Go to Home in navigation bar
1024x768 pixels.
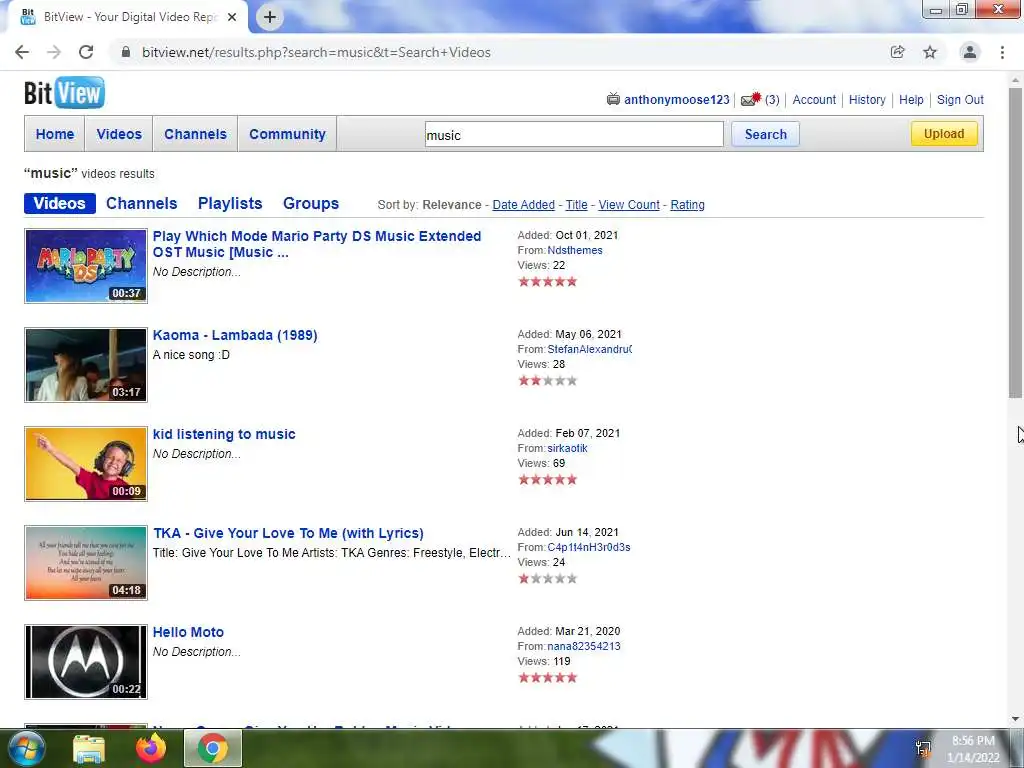pyautogui.click(x=55, y=134)
